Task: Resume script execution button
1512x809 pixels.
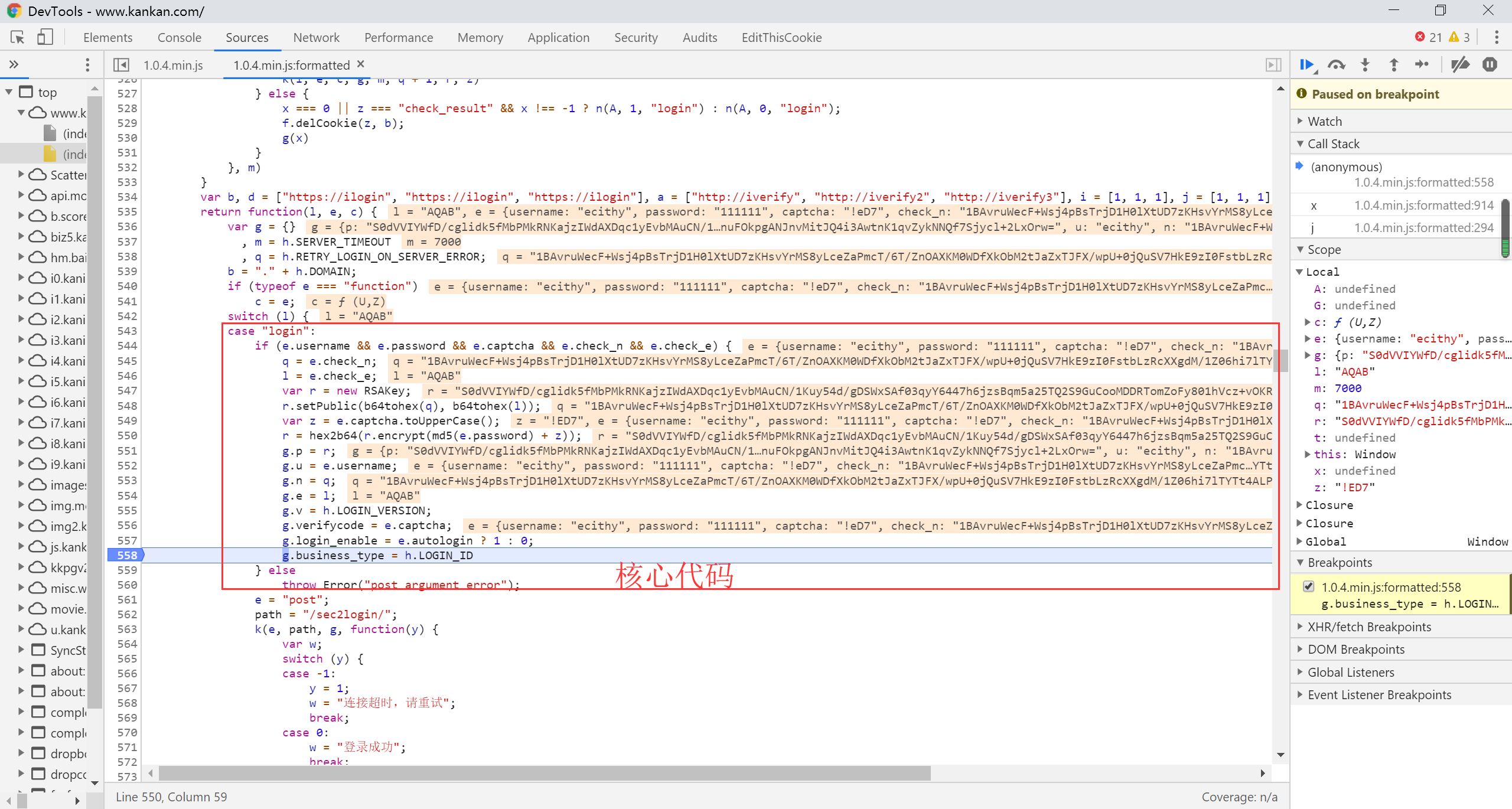Action: [1307, 65]
